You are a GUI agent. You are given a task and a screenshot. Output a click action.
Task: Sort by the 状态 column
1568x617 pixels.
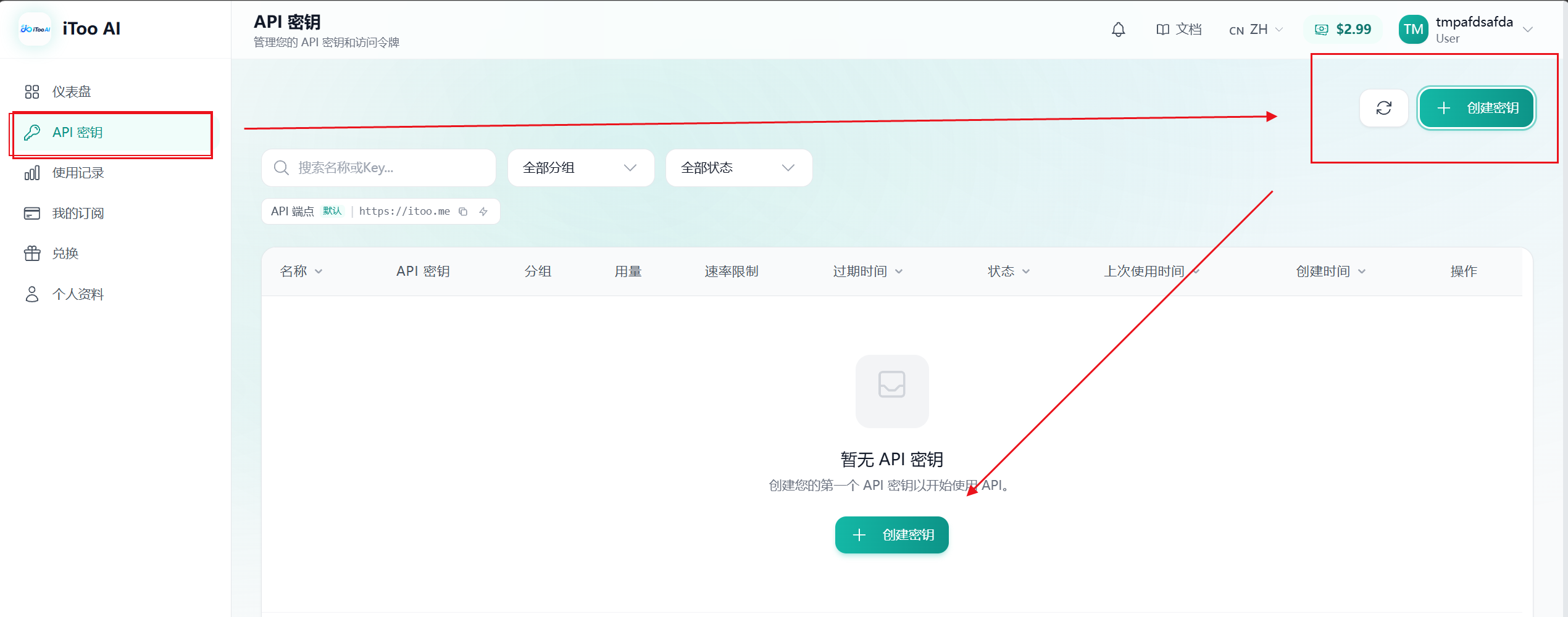tap(1009, 271)
